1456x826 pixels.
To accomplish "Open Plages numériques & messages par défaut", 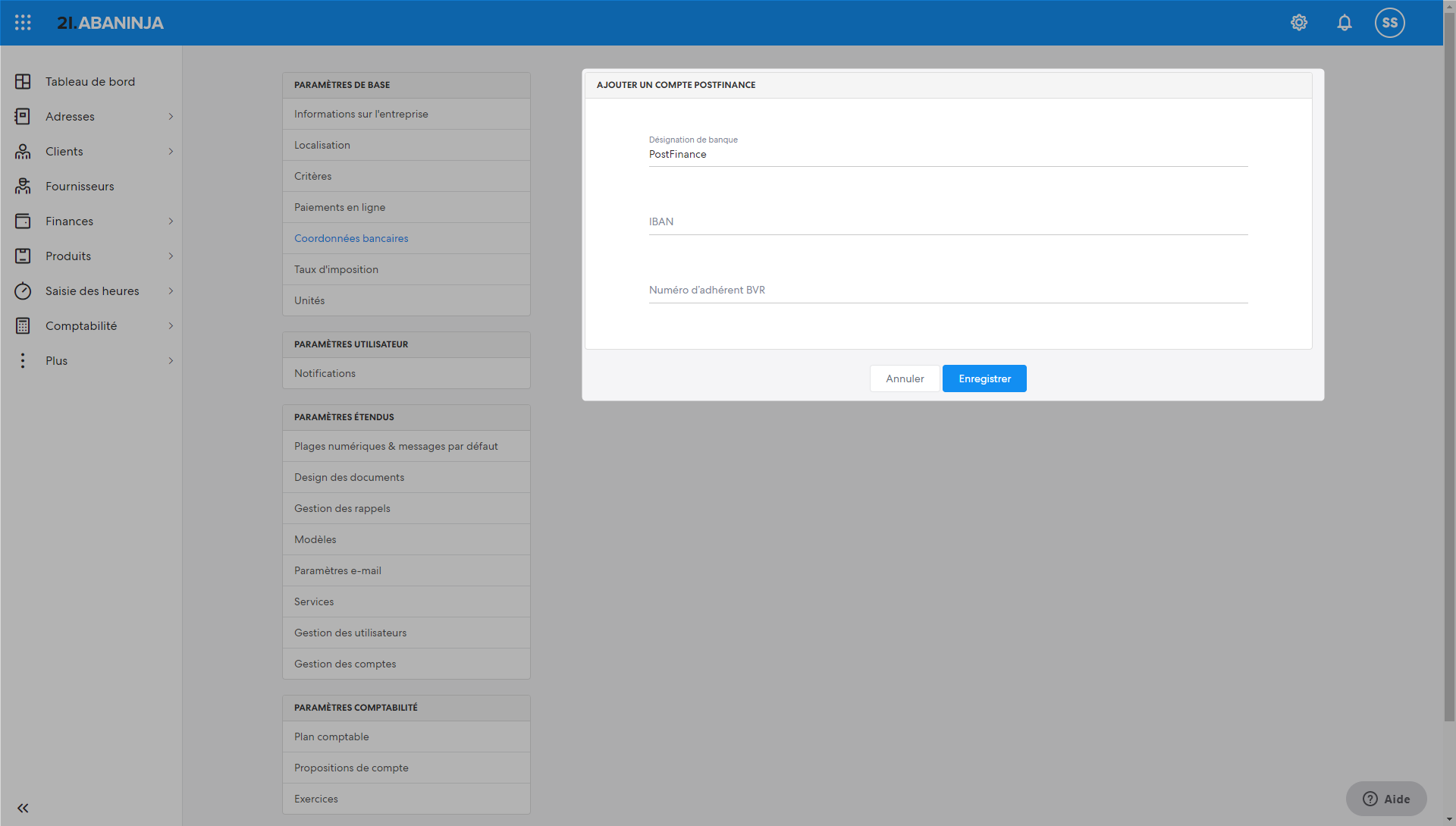I will [406, 446].
